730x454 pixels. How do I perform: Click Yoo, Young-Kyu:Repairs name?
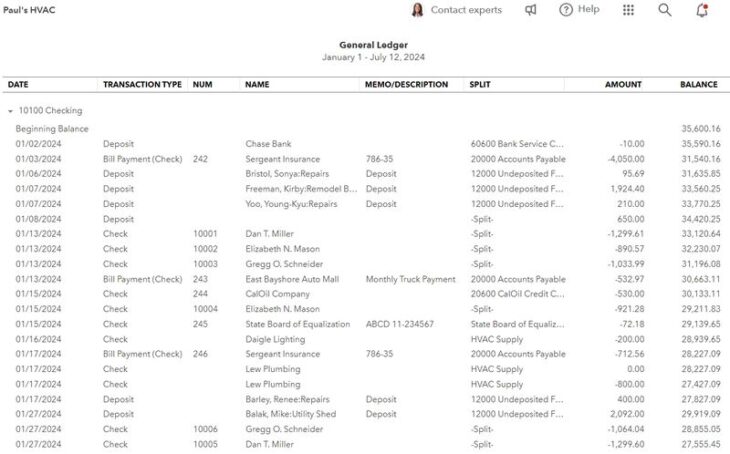[291, 204]
